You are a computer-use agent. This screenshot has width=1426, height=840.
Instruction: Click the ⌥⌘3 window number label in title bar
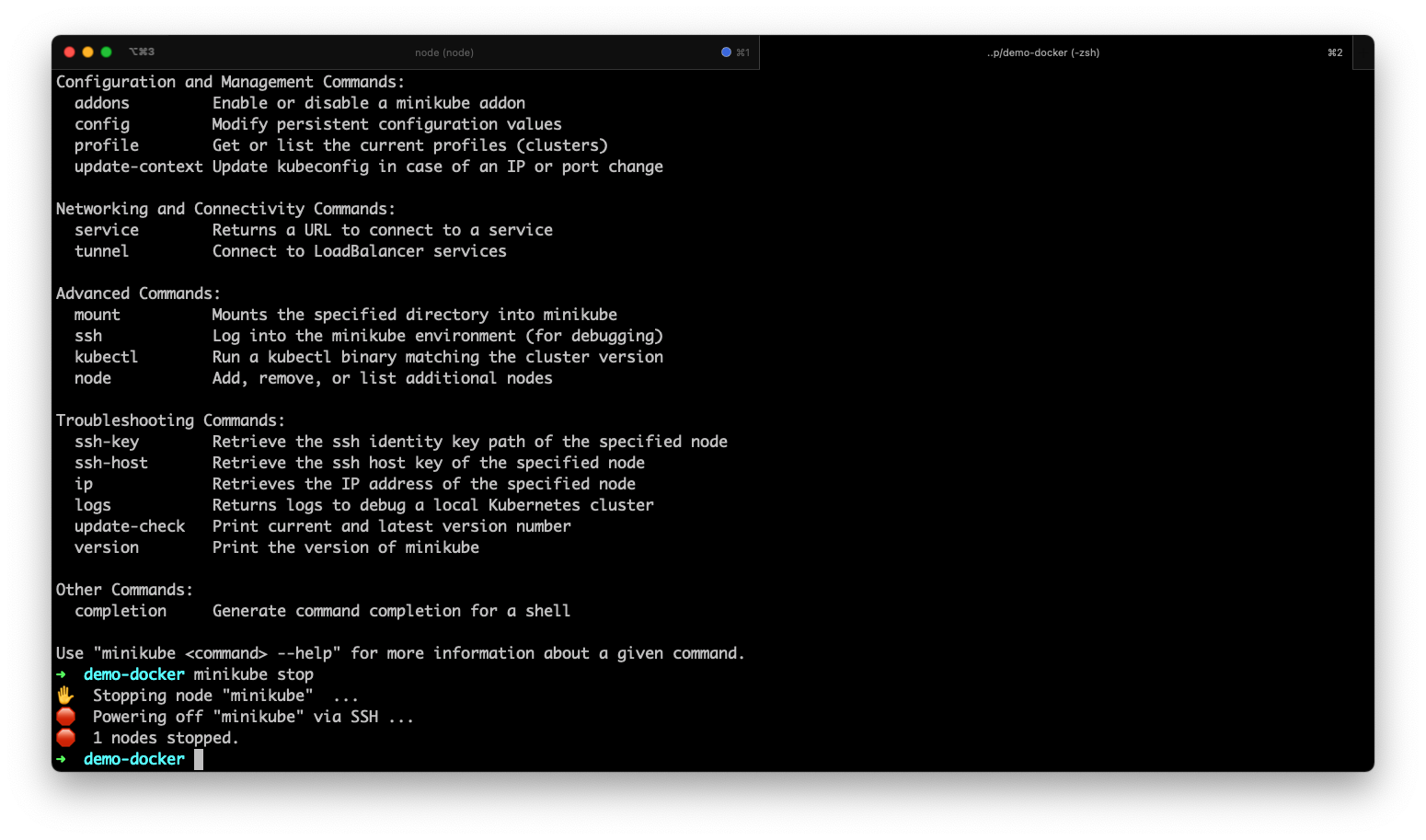click(142, 52)
